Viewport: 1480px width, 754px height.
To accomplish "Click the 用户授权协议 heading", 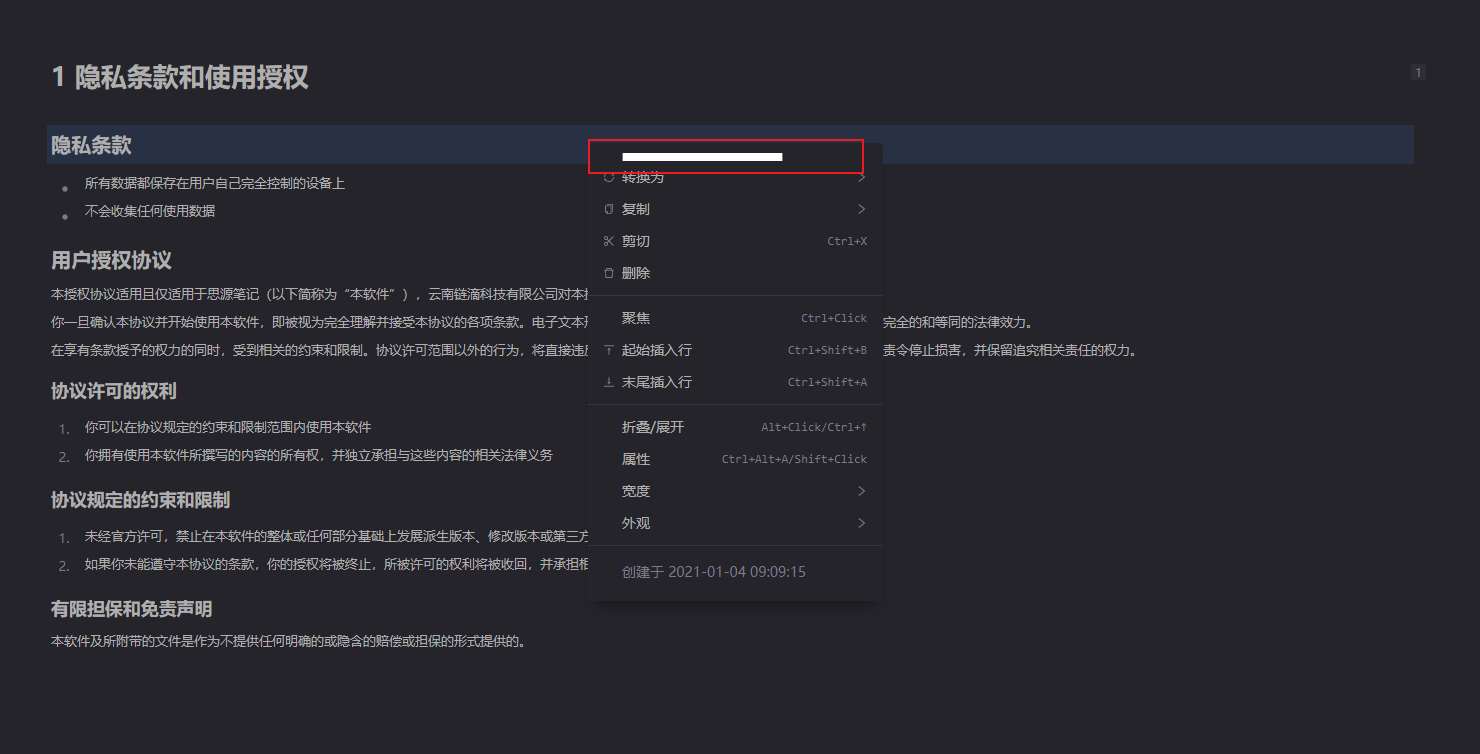I will click(111, 261).
